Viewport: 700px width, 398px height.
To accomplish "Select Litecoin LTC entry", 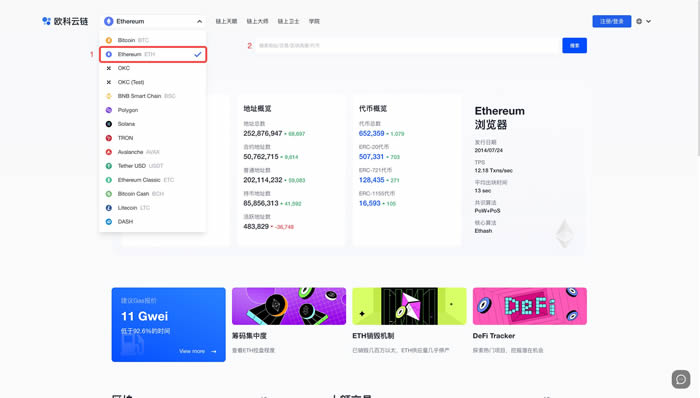I will [152, 208].
